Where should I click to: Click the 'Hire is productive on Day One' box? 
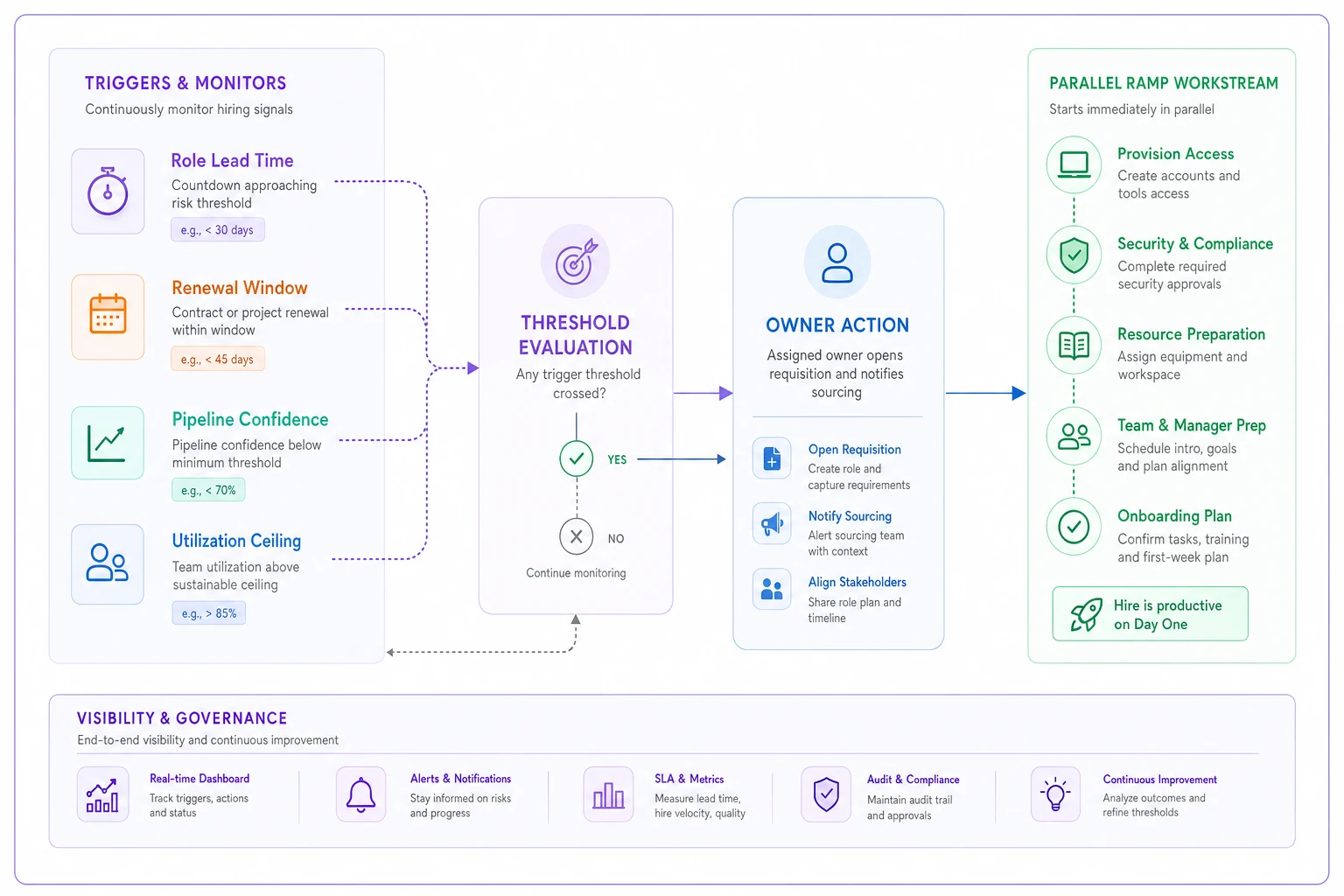(1150, 614)
